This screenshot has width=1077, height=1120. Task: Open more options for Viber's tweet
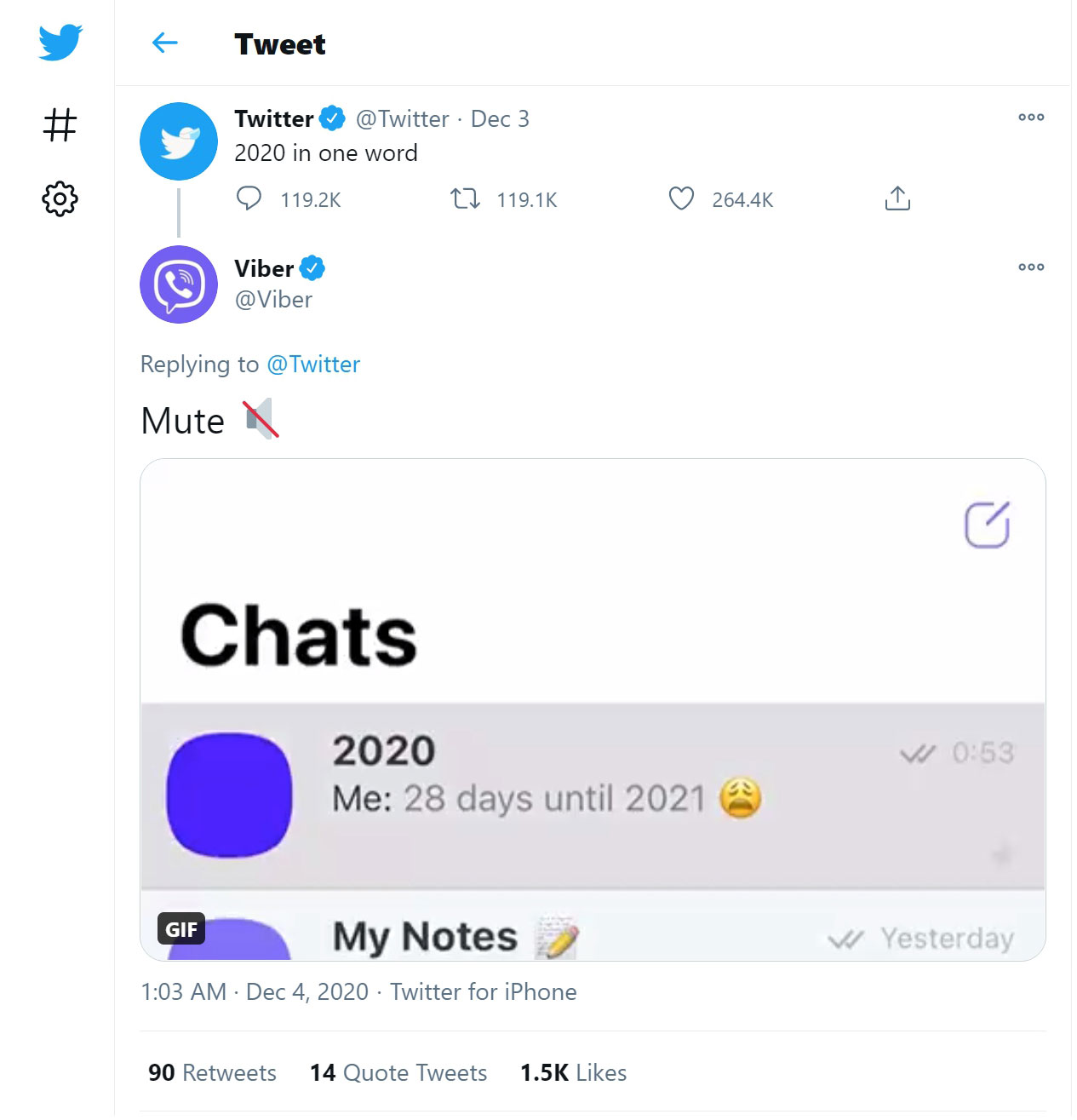pyautogui.click(x=1030, y=267)
